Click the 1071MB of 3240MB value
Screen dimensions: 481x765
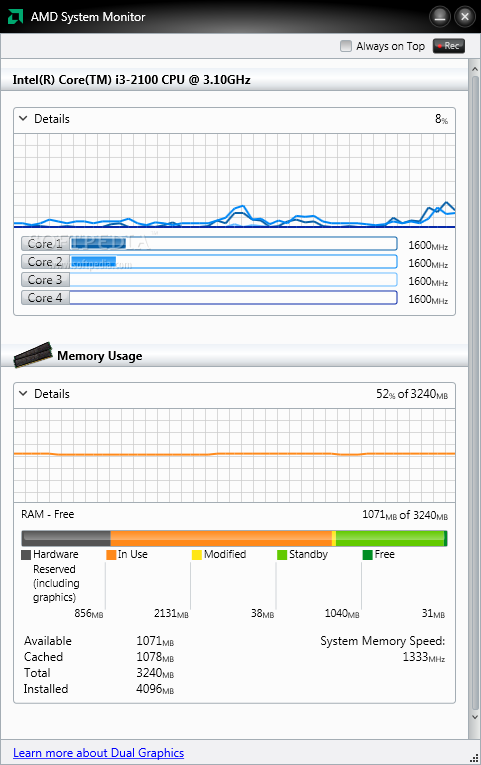405,515
